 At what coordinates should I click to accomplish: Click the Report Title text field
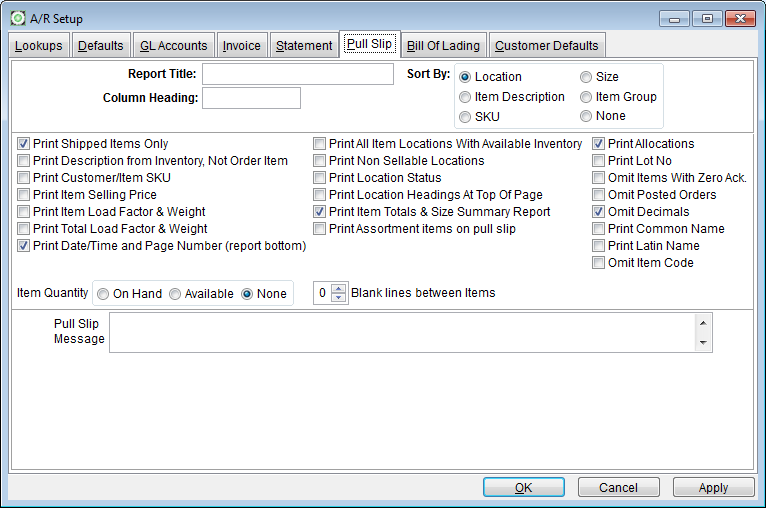click(x=298, y=75)
